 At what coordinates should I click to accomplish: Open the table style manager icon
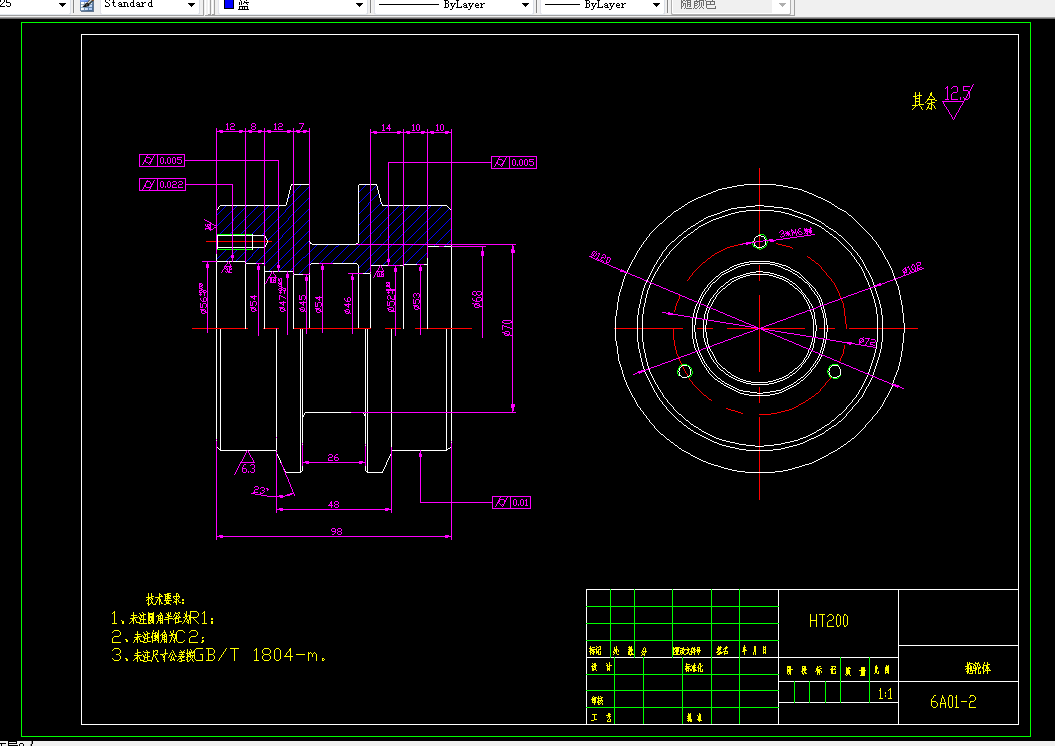[x=87, y=5]
